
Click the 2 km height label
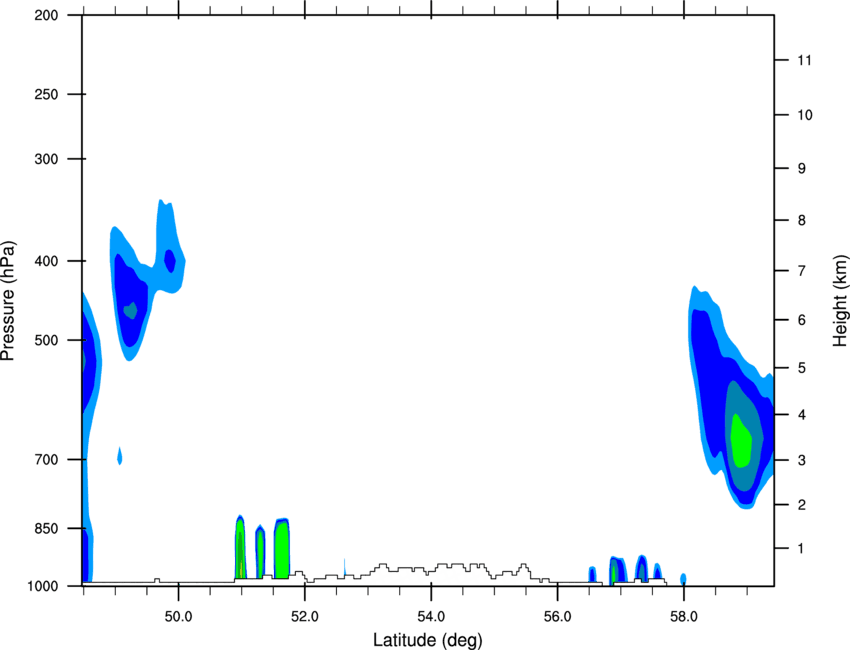click(802, 505)
